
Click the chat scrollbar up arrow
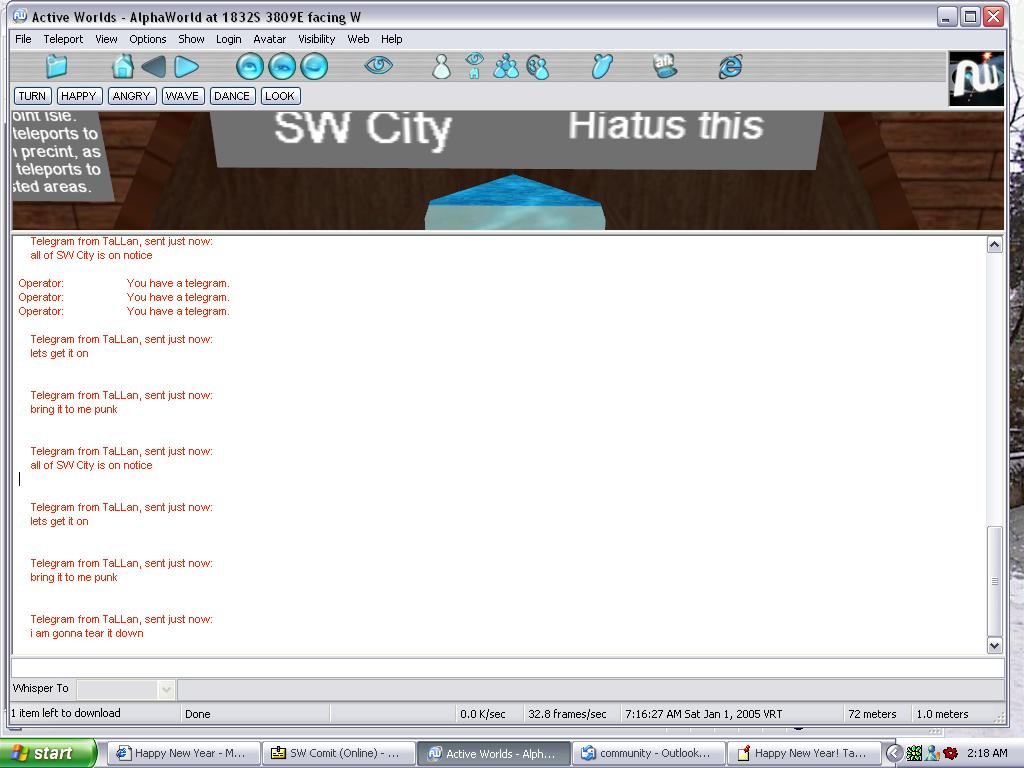[994, 245]
